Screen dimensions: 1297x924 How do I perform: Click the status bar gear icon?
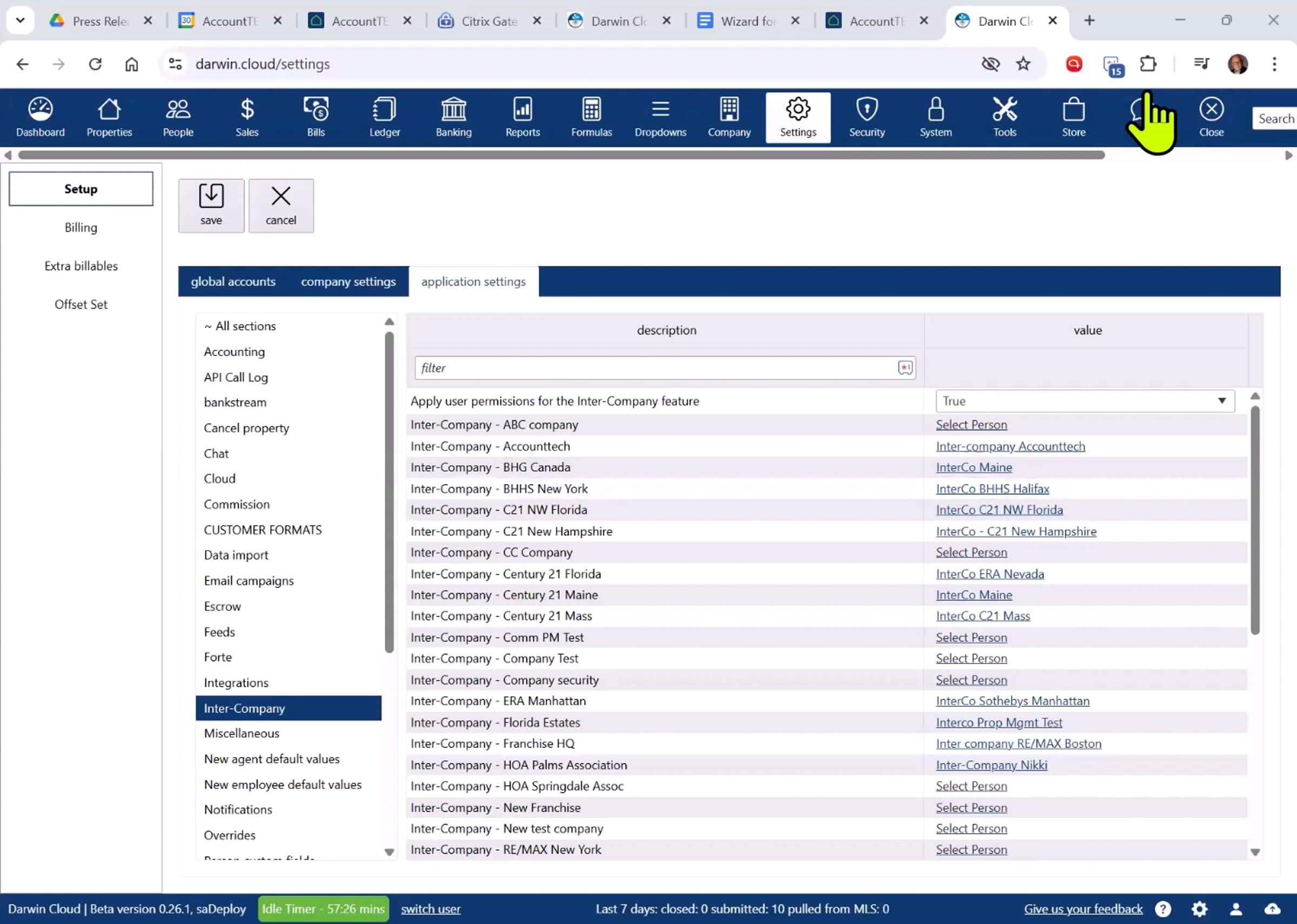pyautogui.click(x=1199, y=909)
